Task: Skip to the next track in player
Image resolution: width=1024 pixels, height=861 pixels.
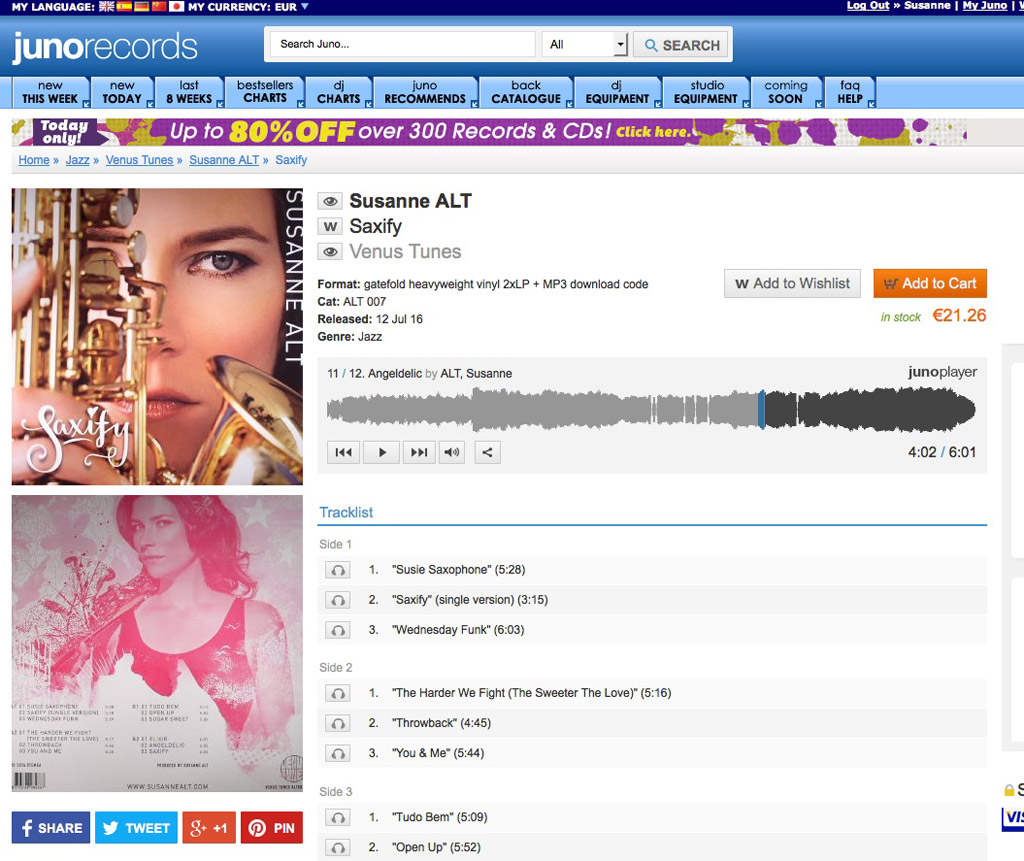Action: (x=419, y=452)
